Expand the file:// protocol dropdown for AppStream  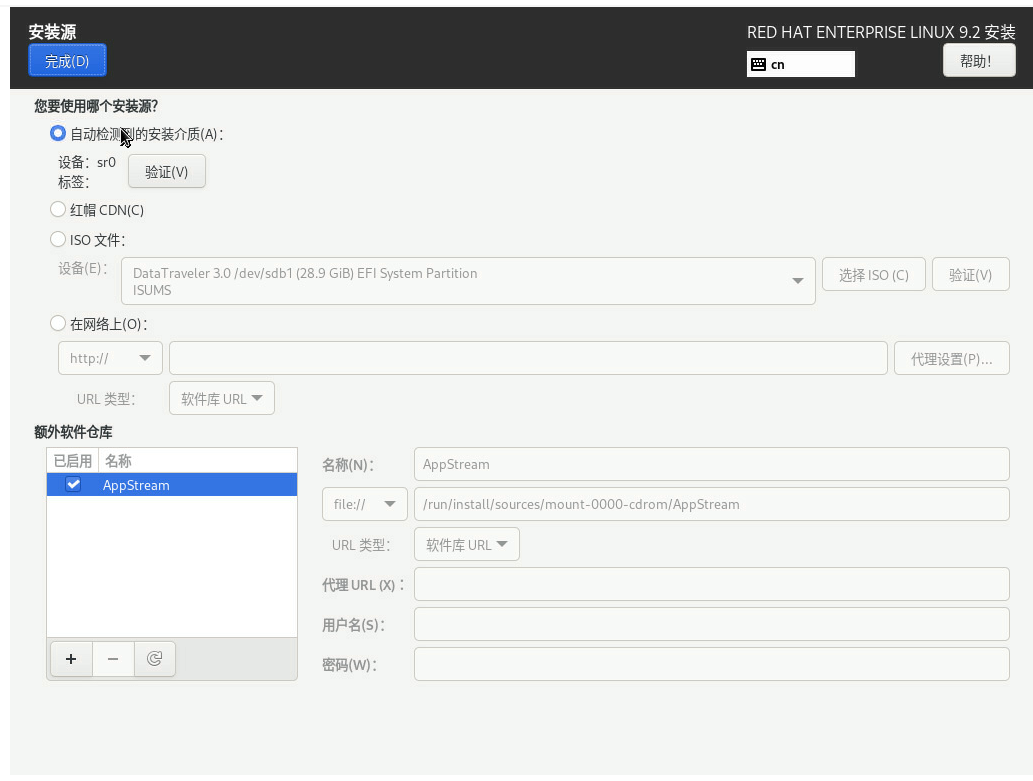[364, 504]
